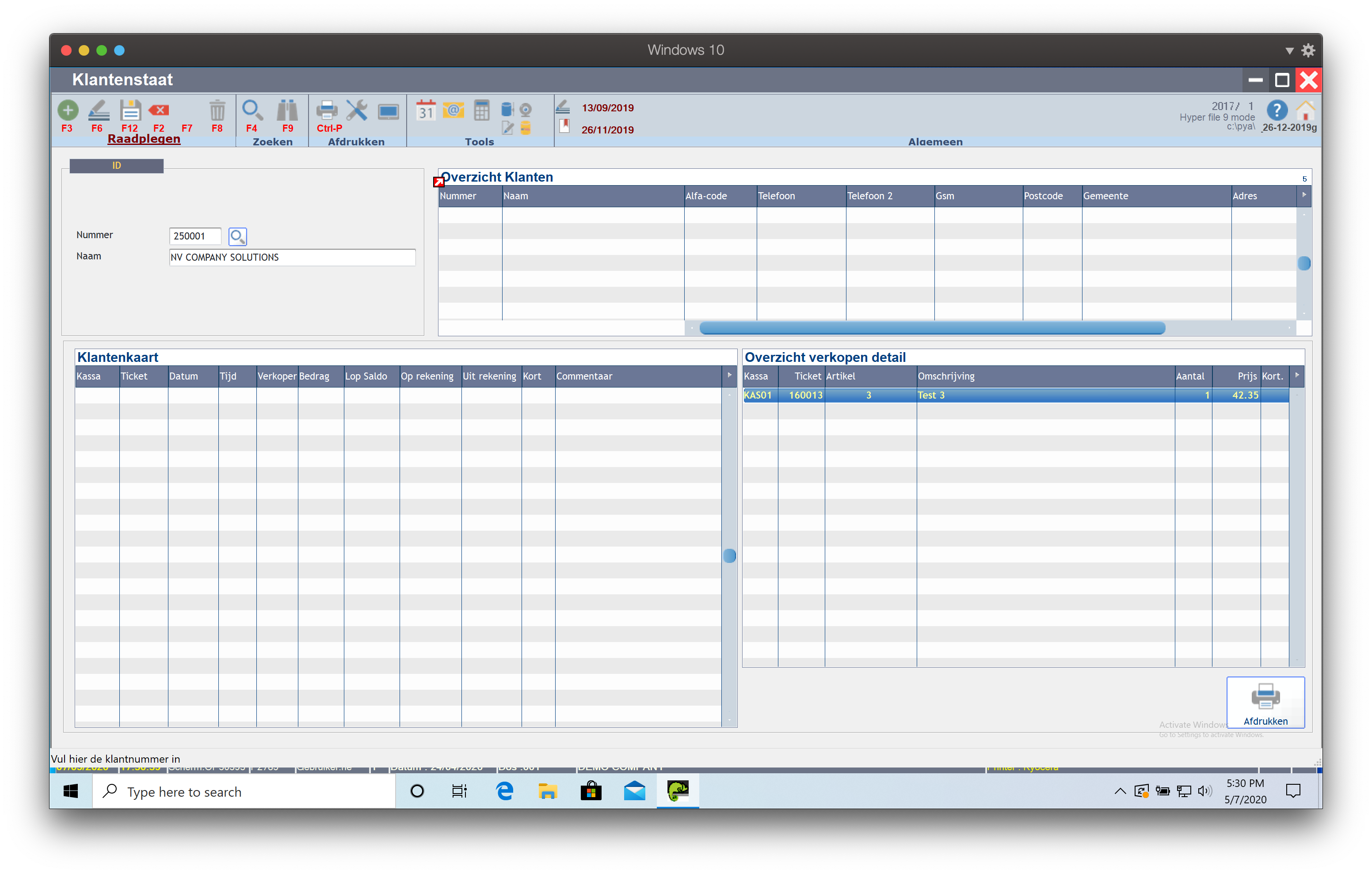The width and height of the screenshot is (1372, 874).
Task: Click the green add (F3) icon
Action: 67,110
